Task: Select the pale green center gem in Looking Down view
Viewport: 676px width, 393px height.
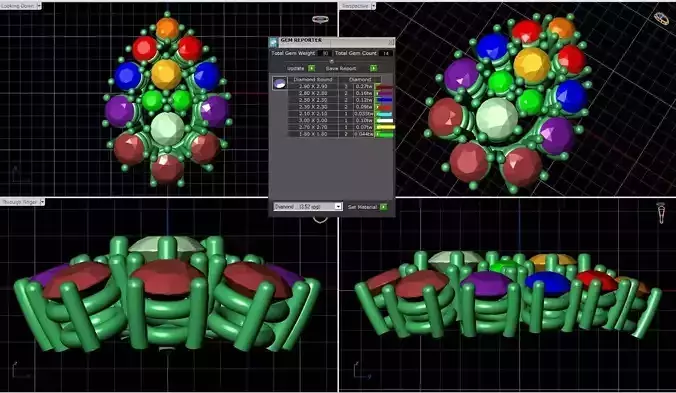Action: 167,128
